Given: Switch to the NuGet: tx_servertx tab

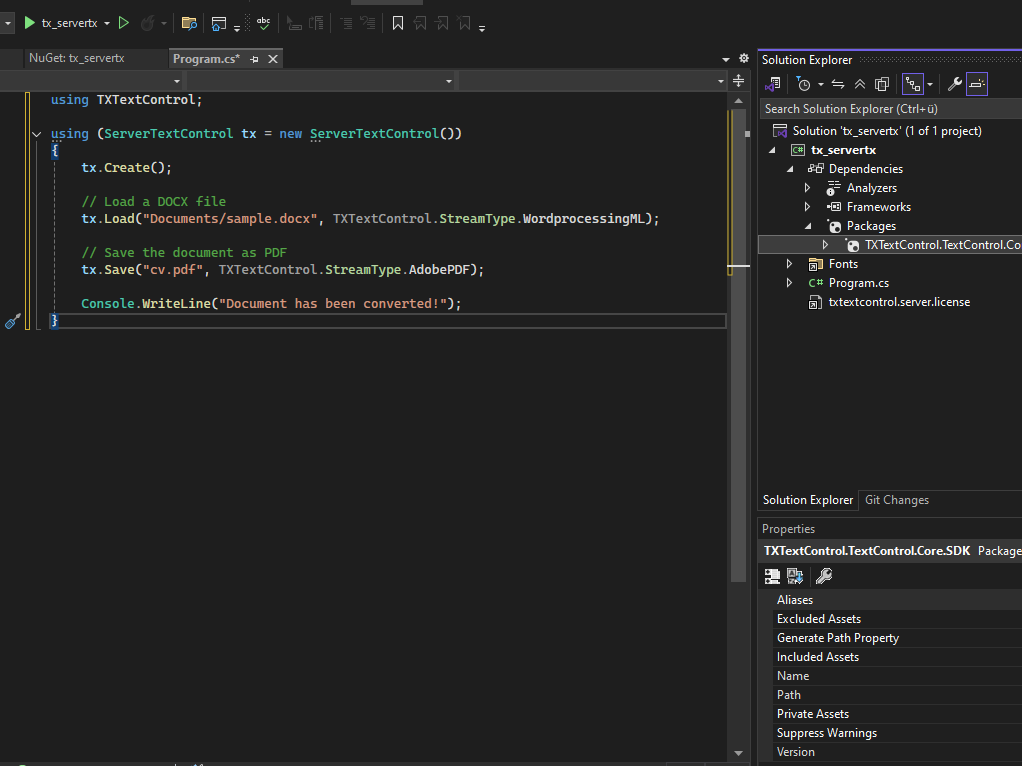Looking at the screenshot, I should (x=77, y=58).
